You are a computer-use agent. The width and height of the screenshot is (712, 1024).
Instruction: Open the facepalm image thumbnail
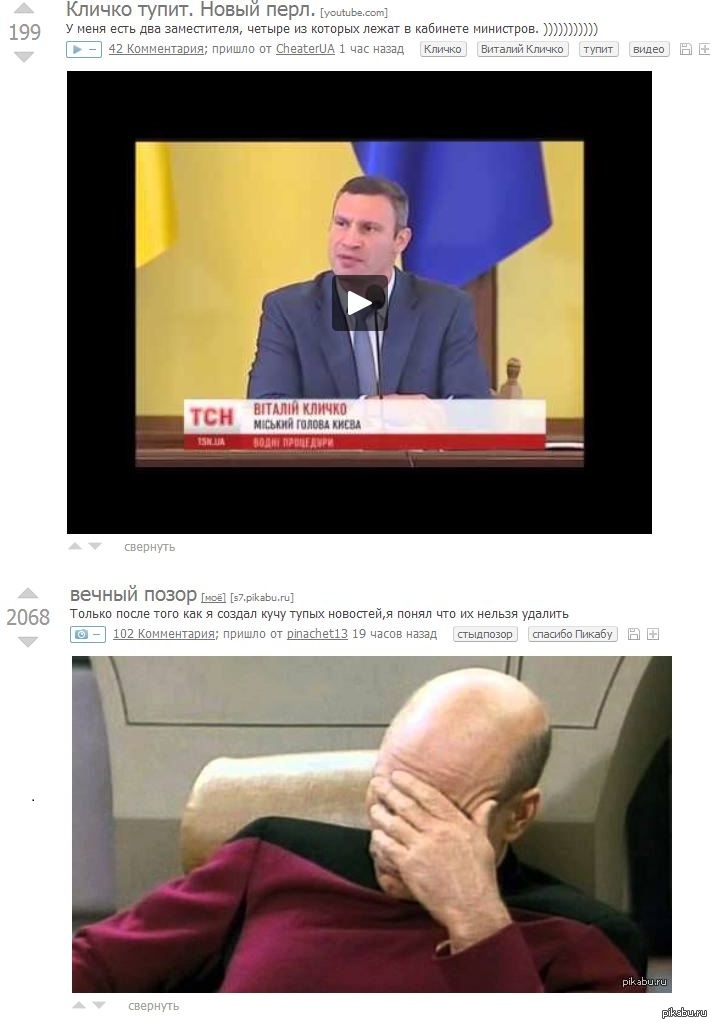pos(372,824)
